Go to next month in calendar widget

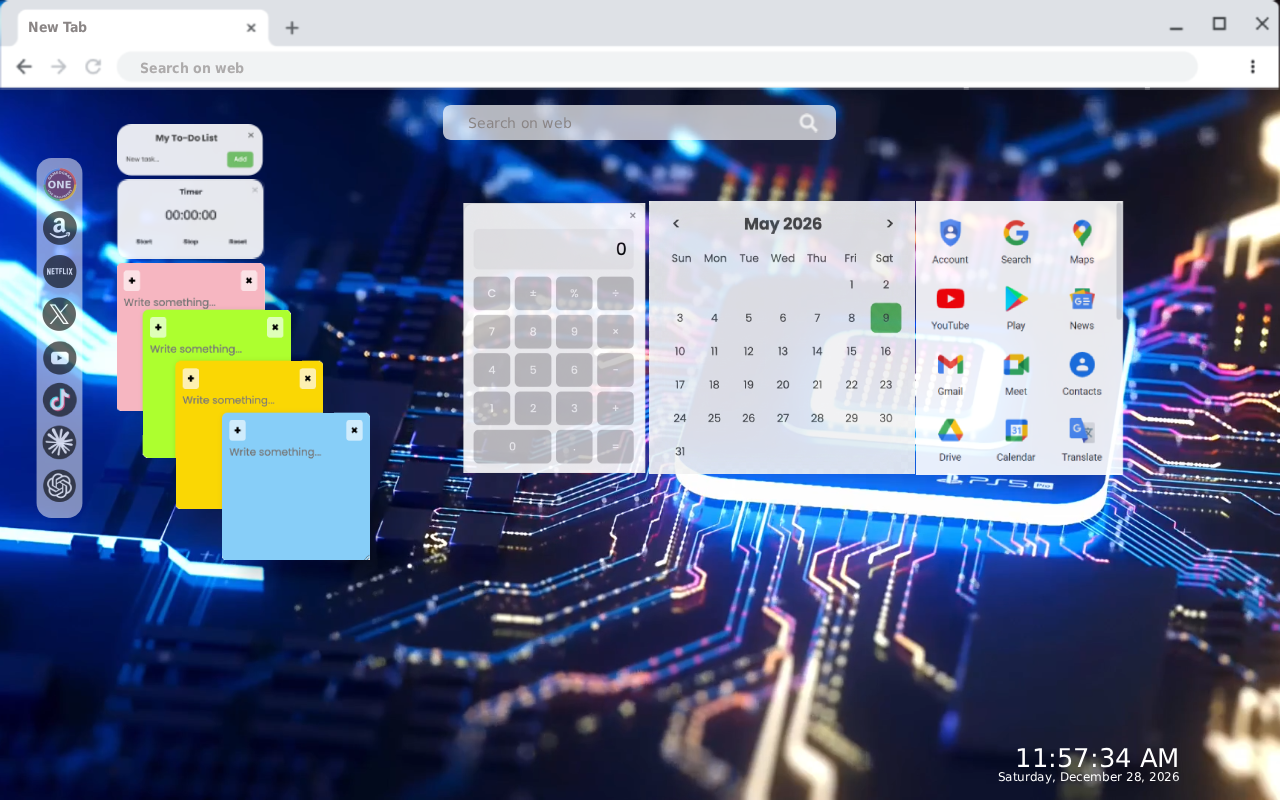click(889, 224)
